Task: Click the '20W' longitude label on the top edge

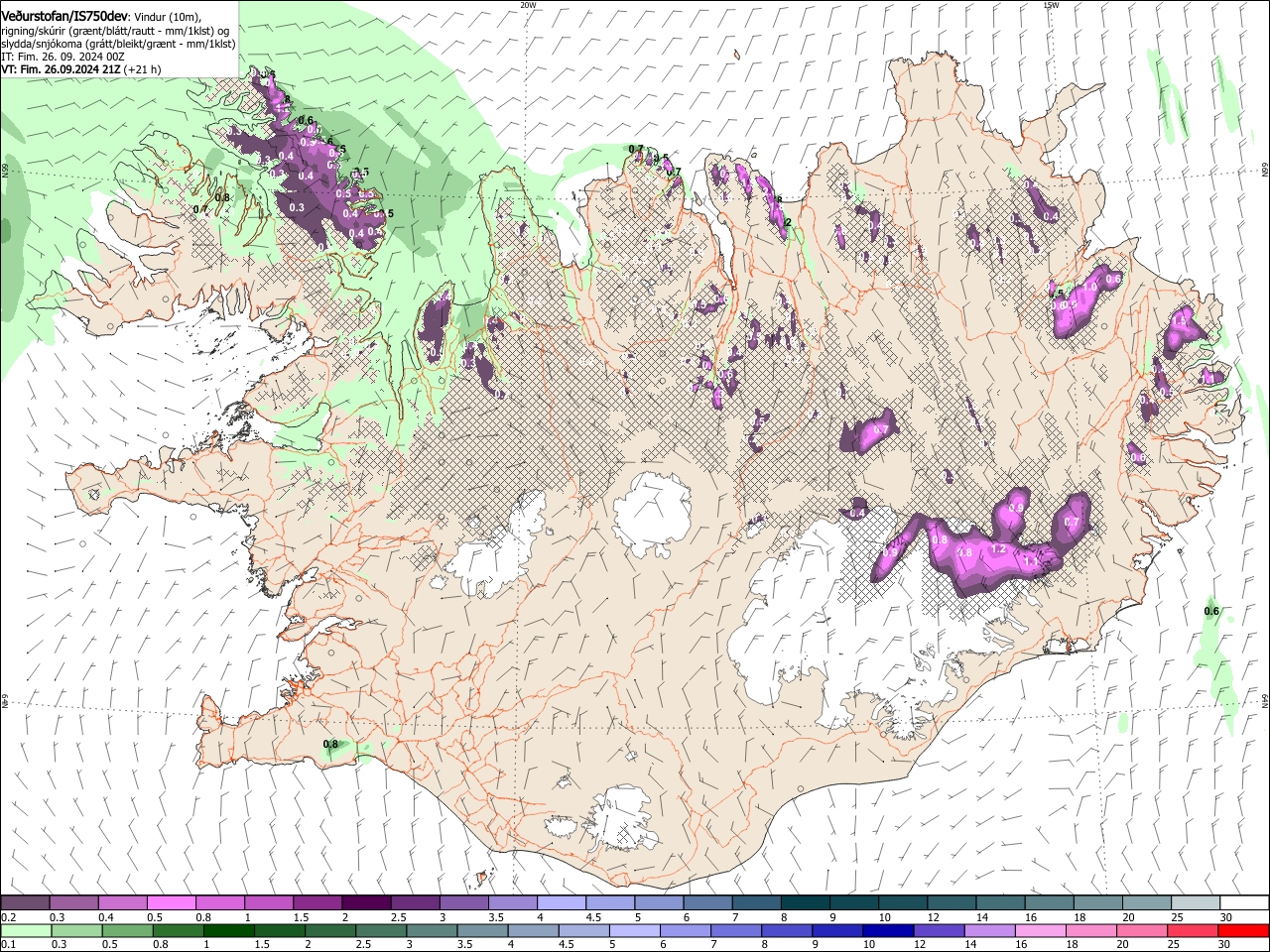Action: 528,5
